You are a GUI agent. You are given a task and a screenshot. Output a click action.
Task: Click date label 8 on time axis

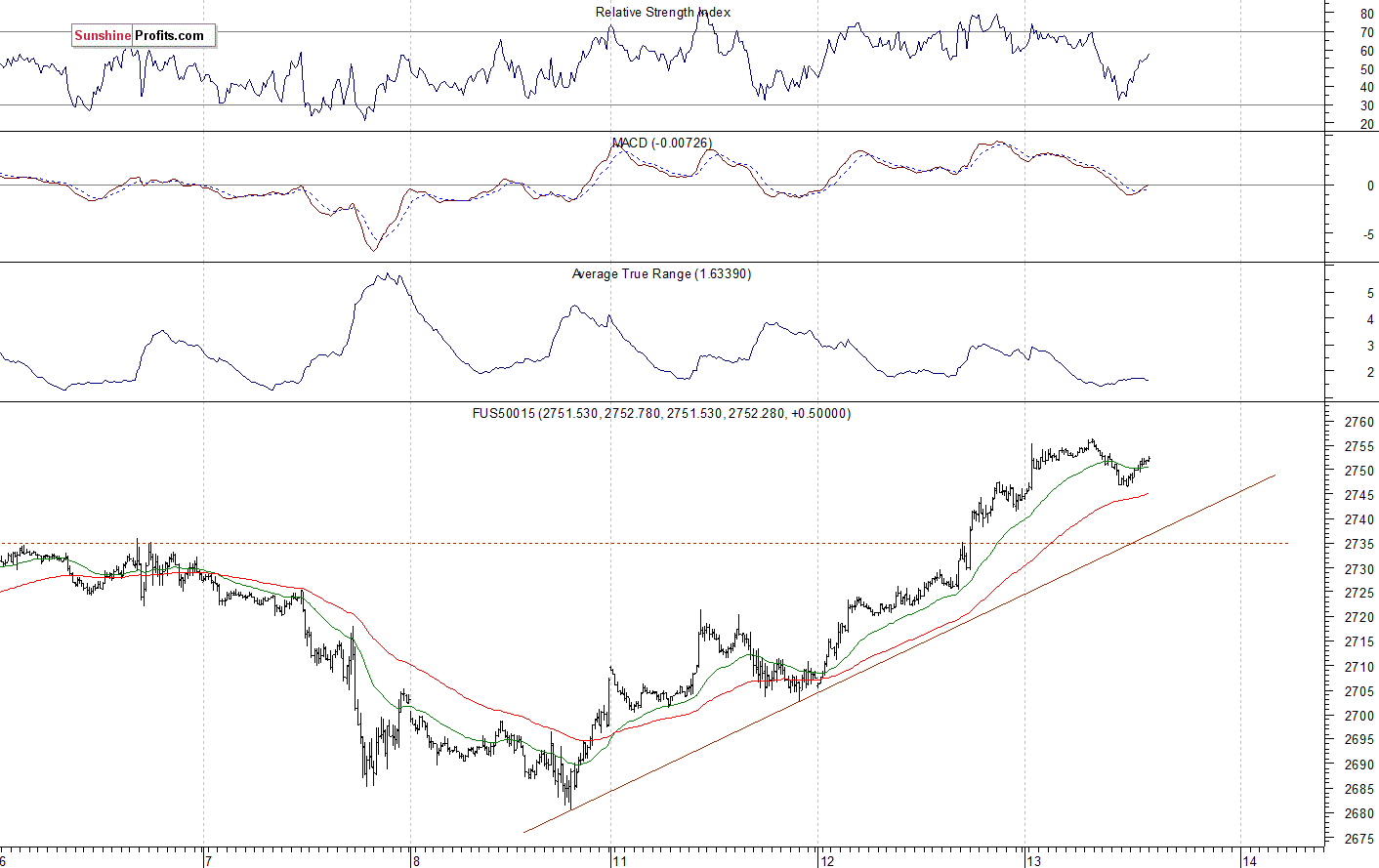(x=416, y=861)
